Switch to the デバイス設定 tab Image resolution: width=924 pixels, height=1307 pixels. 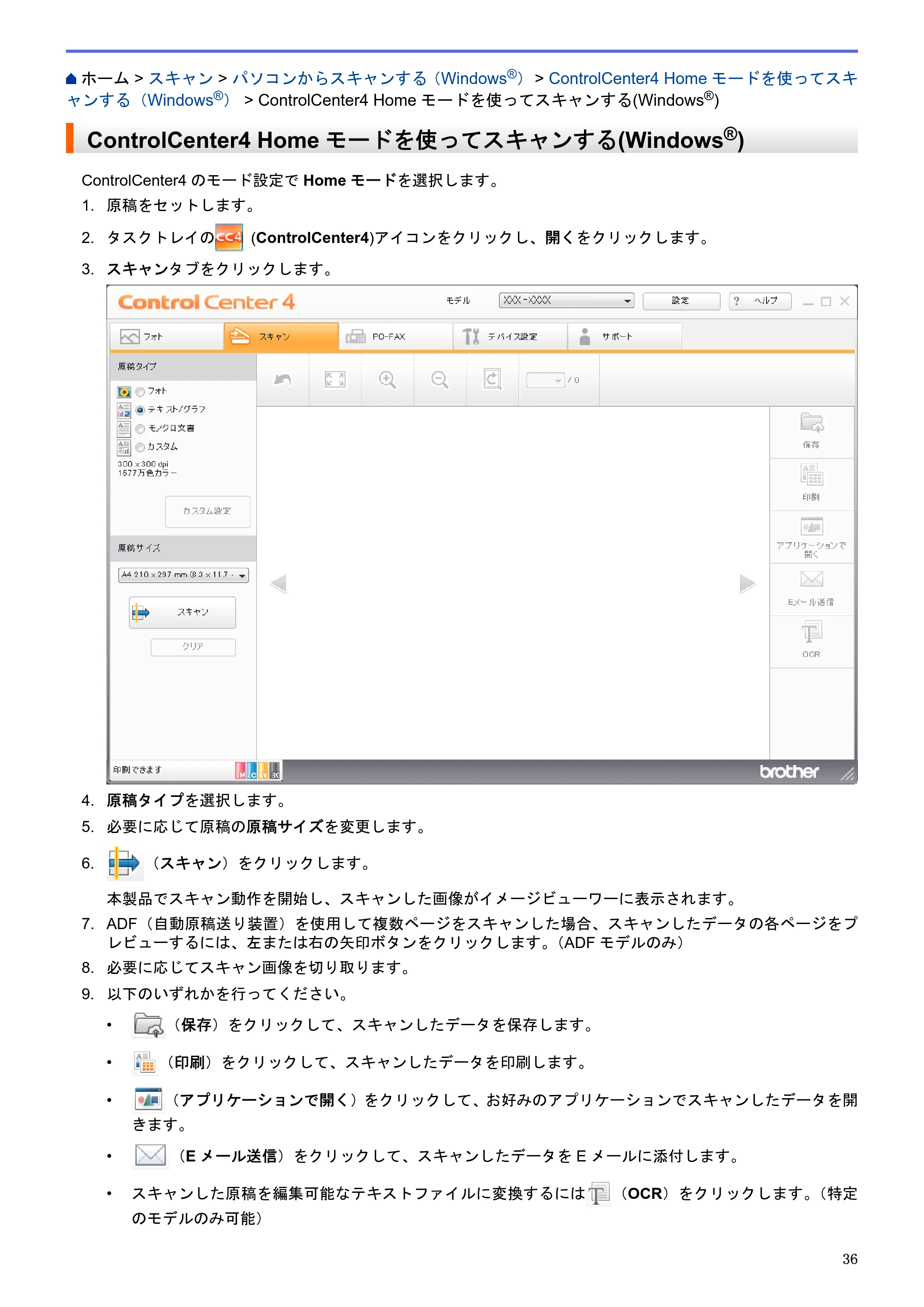(511, 336)
